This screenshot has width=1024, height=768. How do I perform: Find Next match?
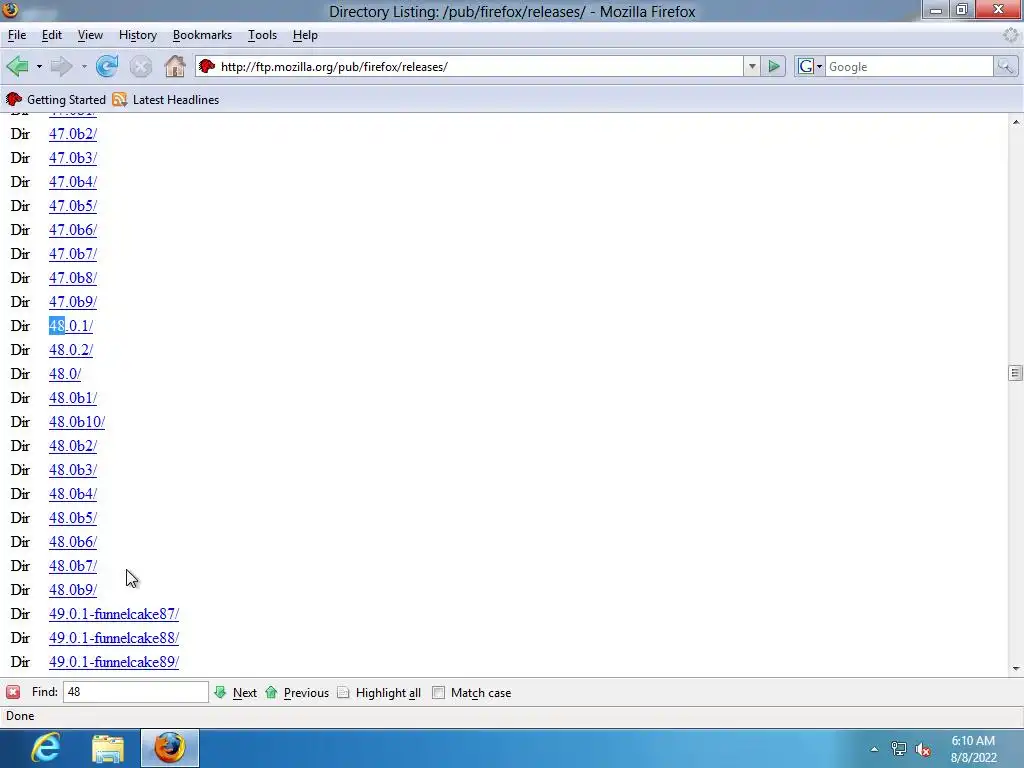pyautogui.click(x=236, y=693)
